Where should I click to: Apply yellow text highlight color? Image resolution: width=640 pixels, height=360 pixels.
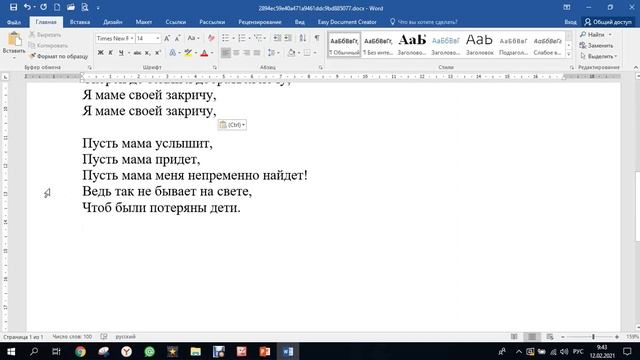click(x=188, y=53)
